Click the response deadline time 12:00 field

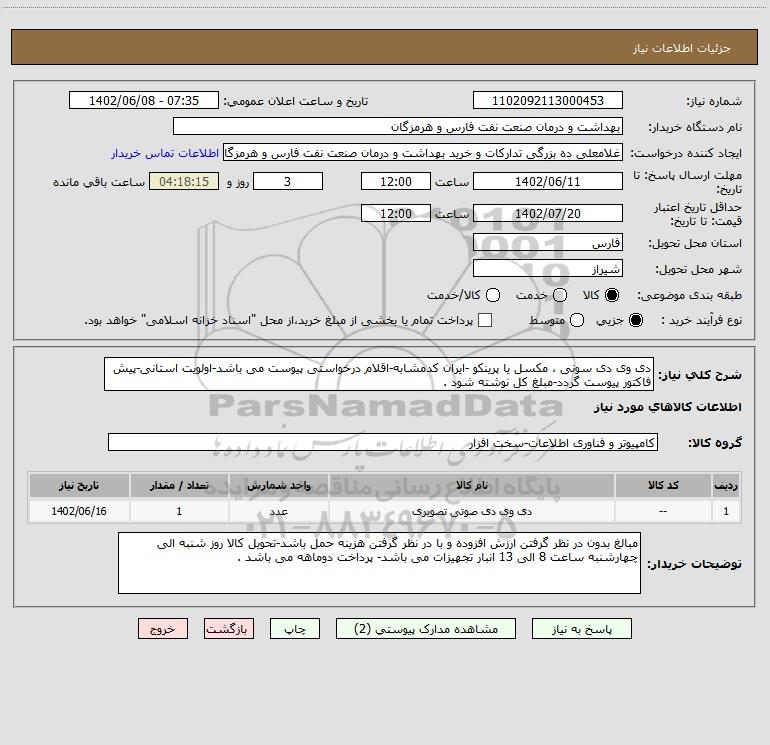[x=396, y=181]
